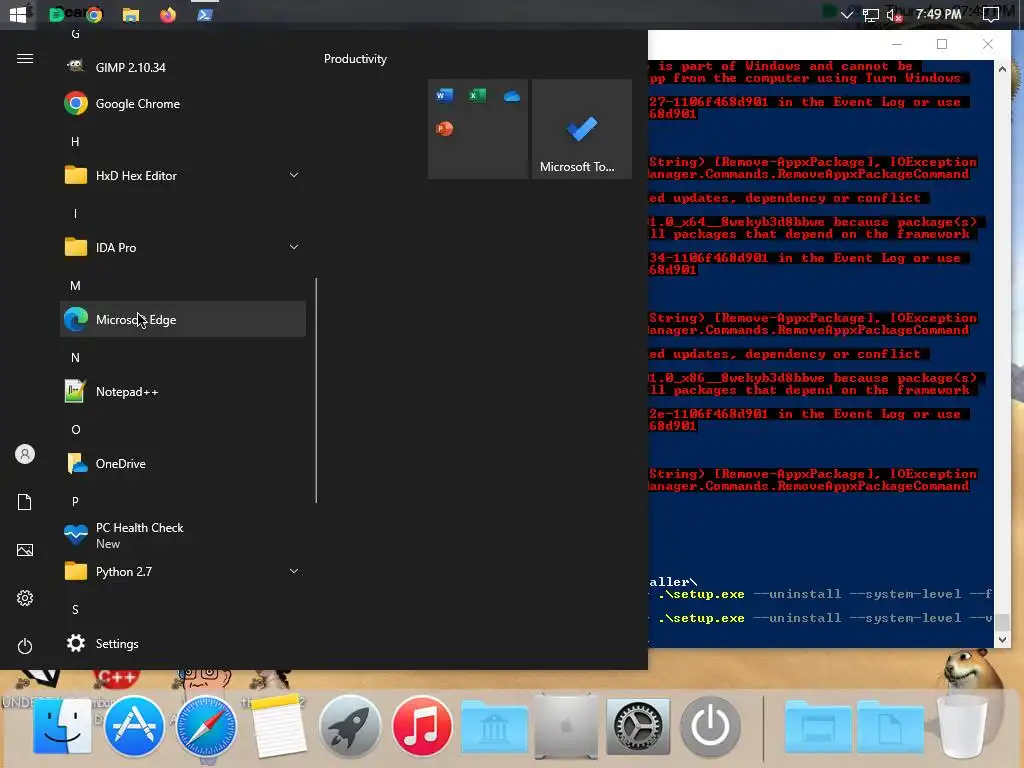Open System Preferences gear in the dock
1024x768 pixels.
tap(638, 726)
